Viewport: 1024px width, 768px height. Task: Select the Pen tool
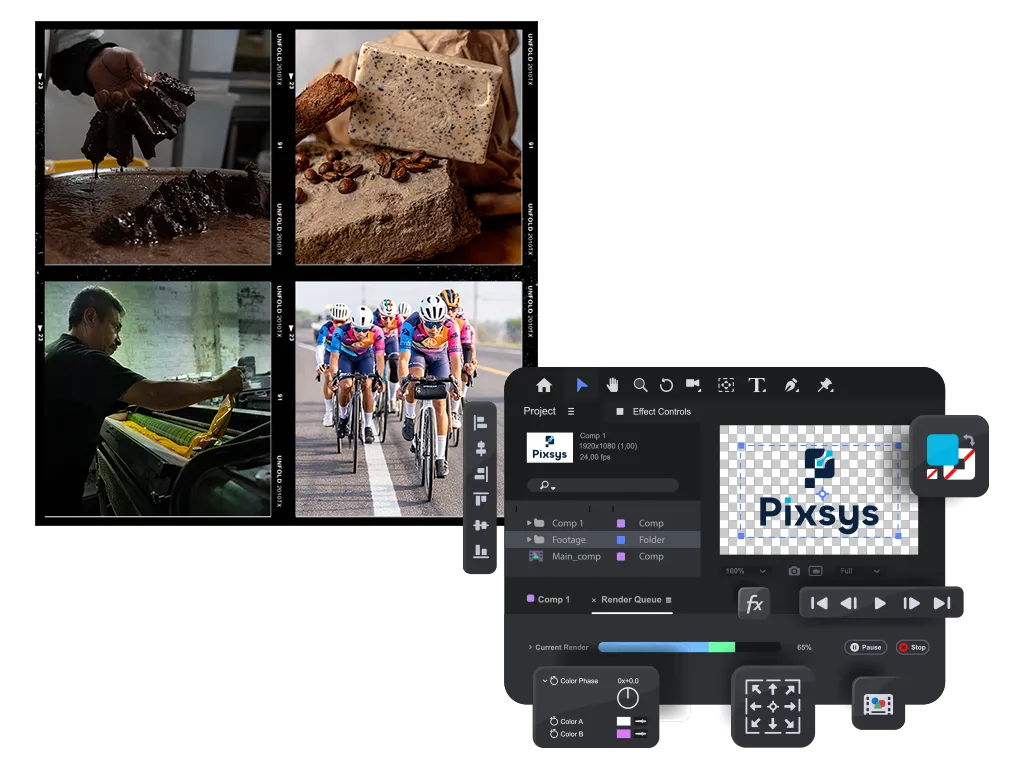click(791, 385)
